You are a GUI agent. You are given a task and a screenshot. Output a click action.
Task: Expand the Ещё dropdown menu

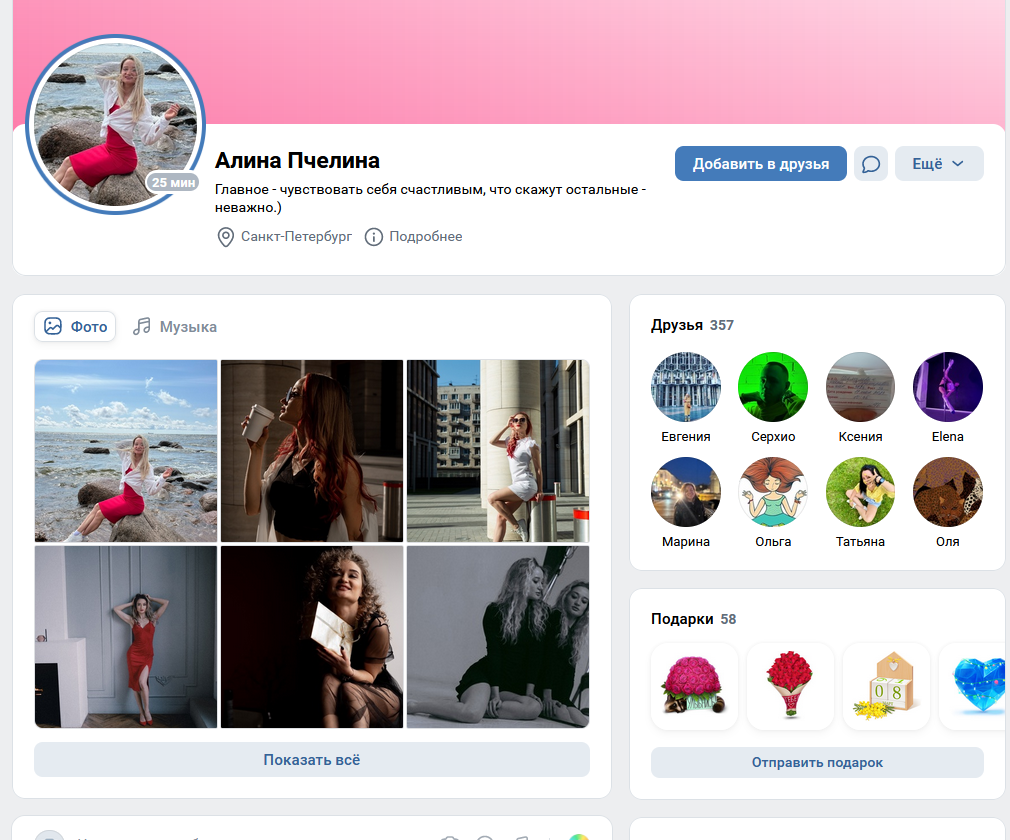click(939, 164)
